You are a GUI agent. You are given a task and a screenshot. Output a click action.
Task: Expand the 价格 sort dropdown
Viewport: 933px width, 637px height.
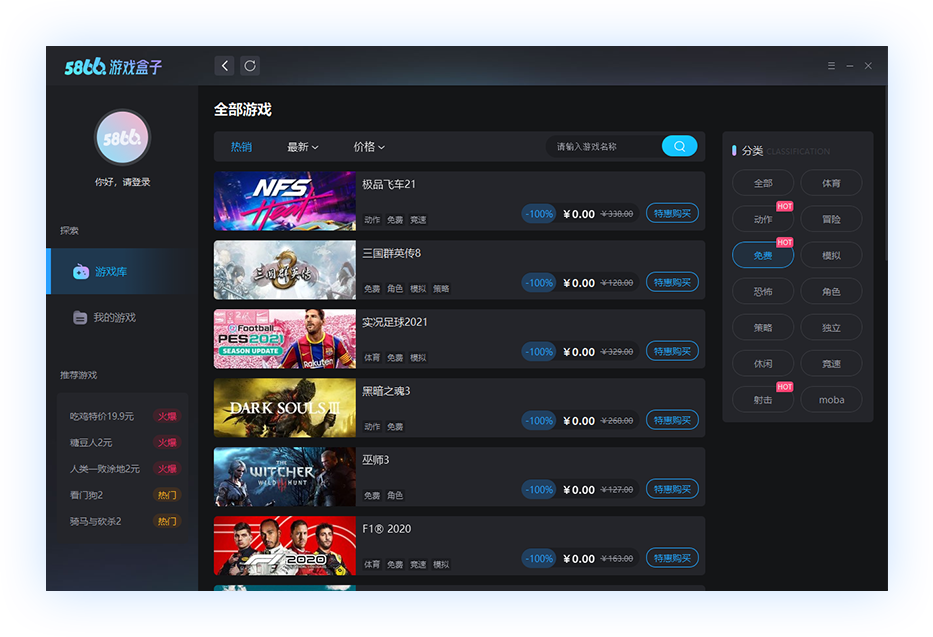pyautogui.click(x=368, y=147)
